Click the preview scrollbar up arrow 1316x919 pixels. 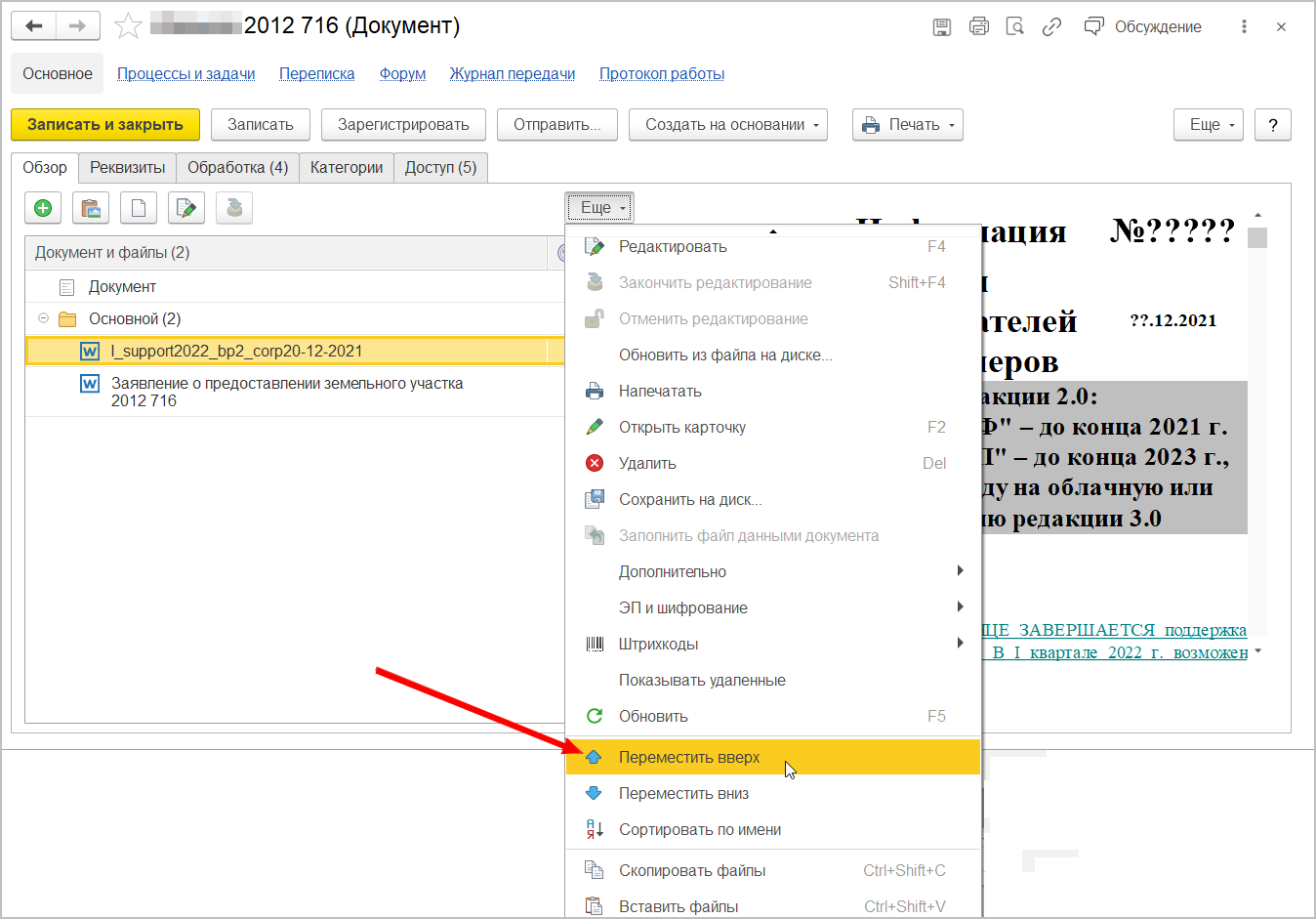coord(1257,215)
